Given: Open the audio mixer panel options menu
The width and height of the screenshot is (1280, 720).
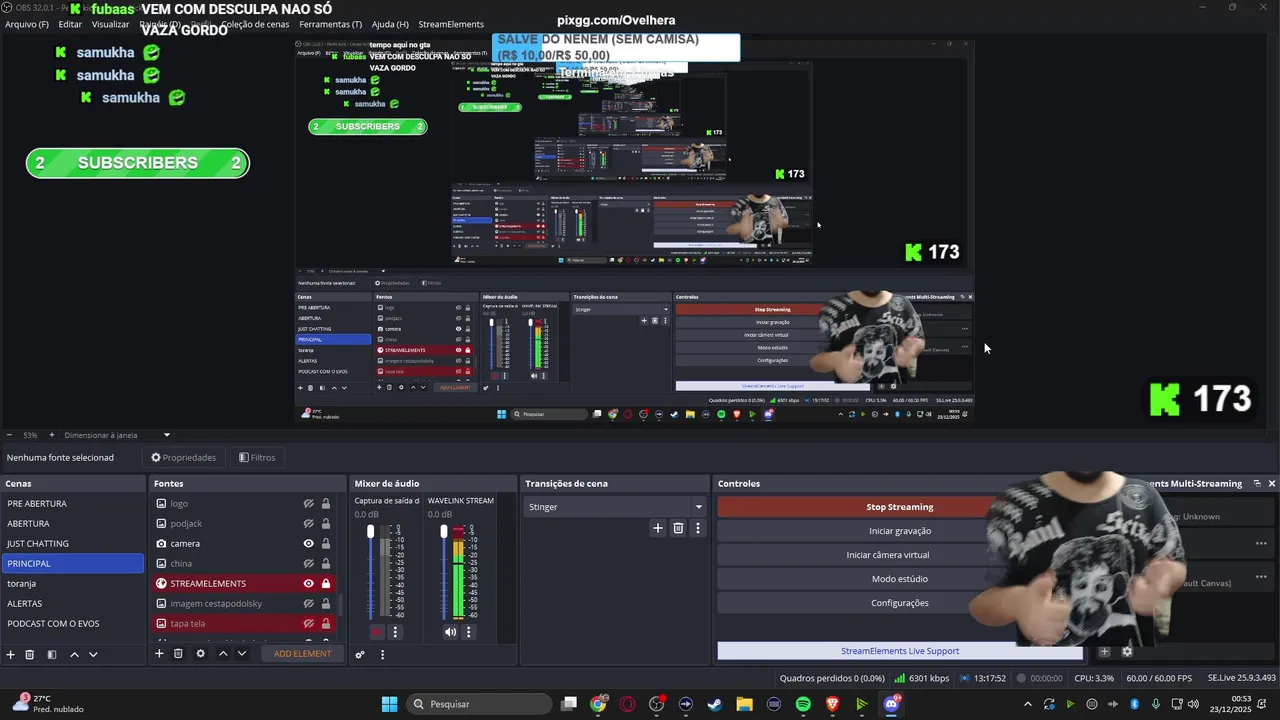Looking at the screenshot, I should tap(382, 655).
